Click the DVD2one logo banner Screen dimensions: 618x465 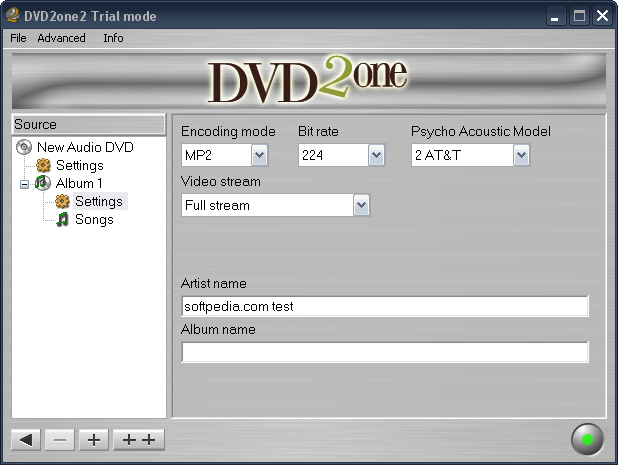(309, 81)
